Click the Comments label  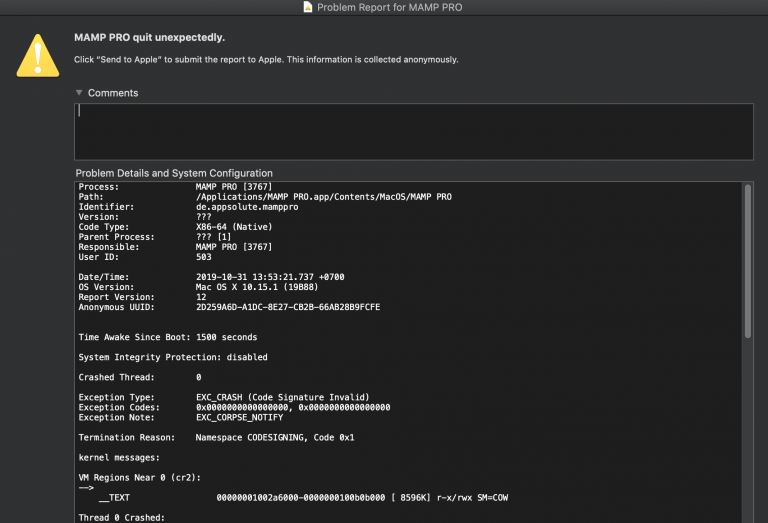pos(113,93)
